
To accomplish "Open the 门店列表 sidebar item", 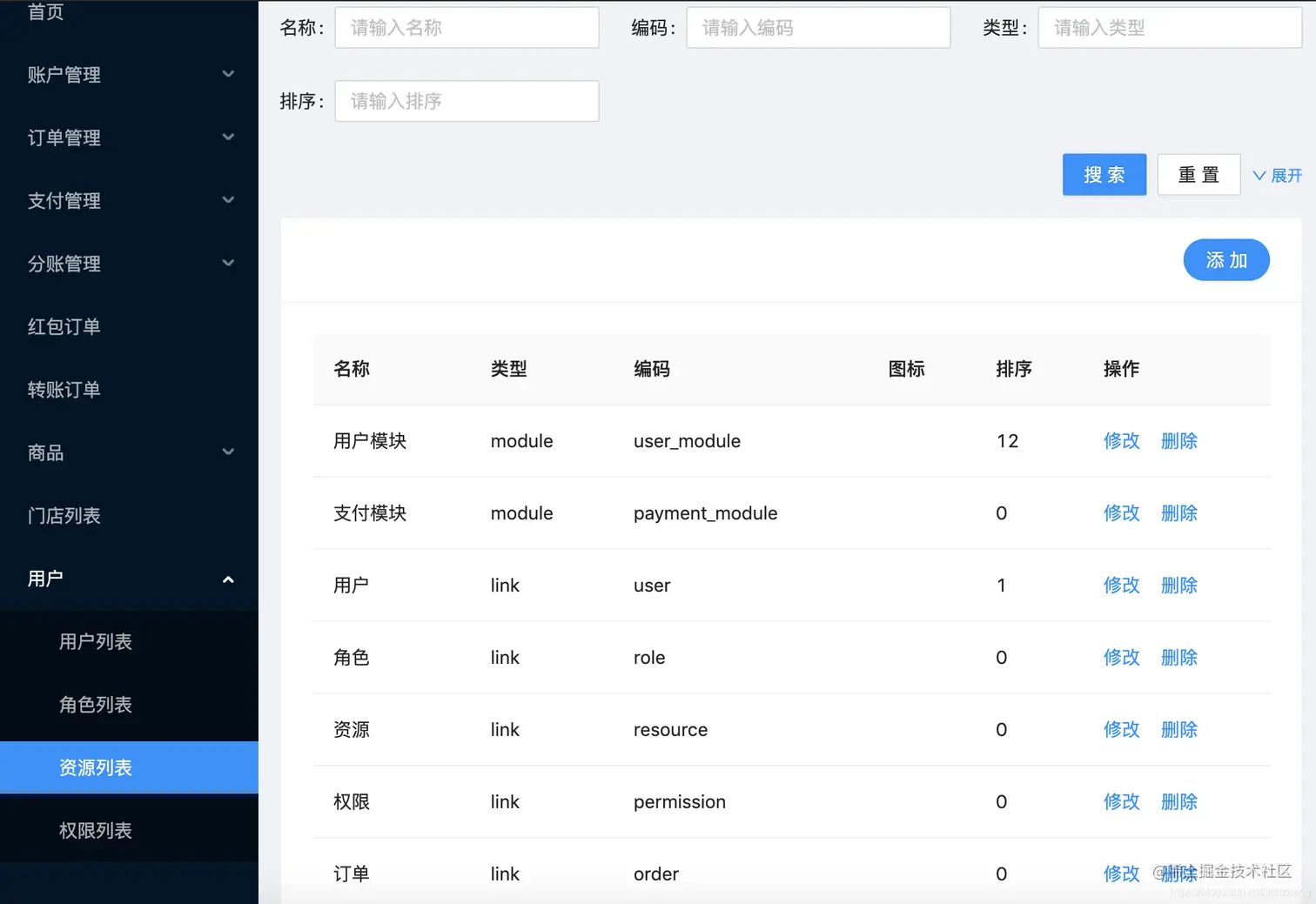I will 64,515.
